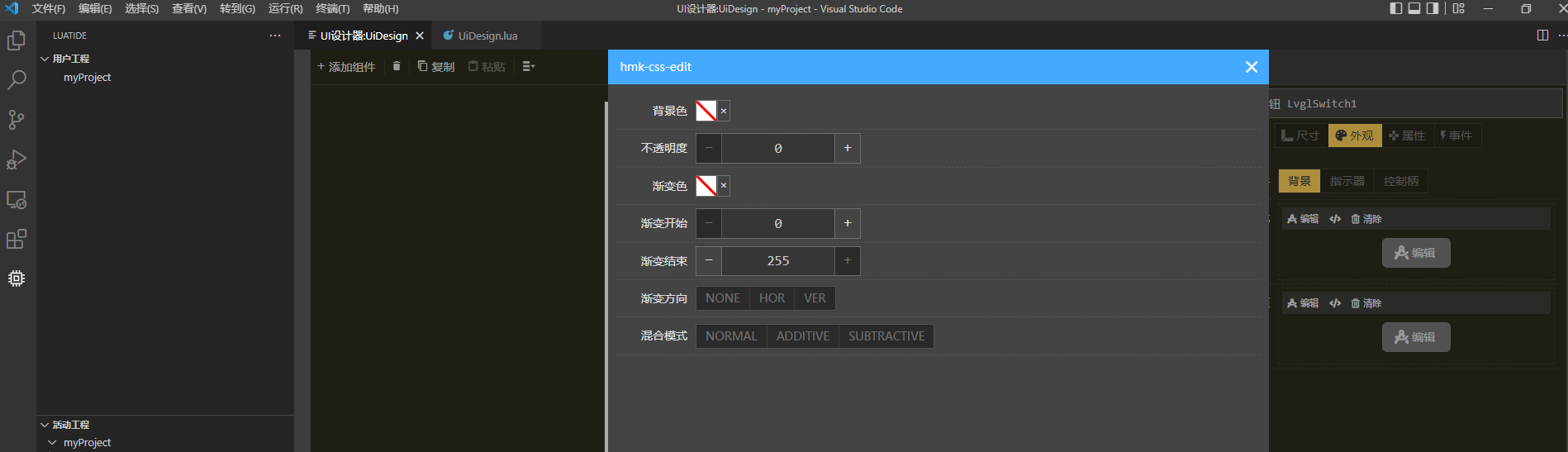Close the hmk-css-edit dialog

click(1252, 67)
